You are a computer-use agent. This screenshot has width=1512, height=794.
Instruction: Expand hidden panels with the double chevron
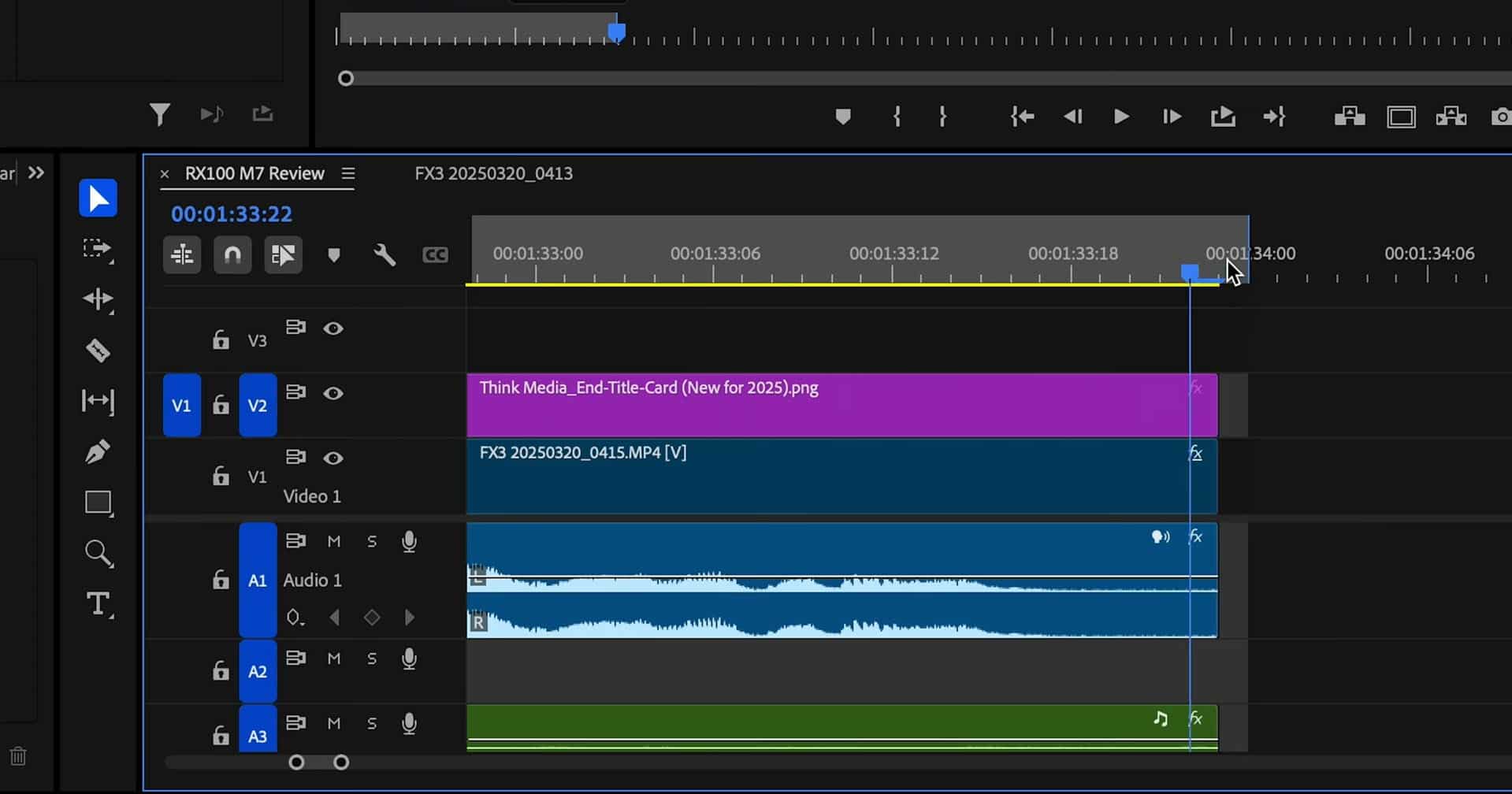point(36,173)
